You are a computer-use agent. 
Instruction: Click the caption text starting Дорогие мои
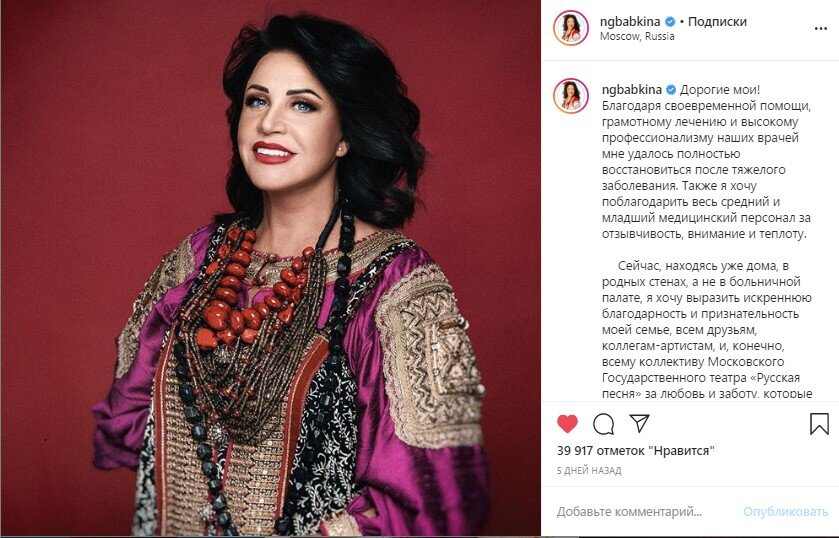(x=706, y=162)
